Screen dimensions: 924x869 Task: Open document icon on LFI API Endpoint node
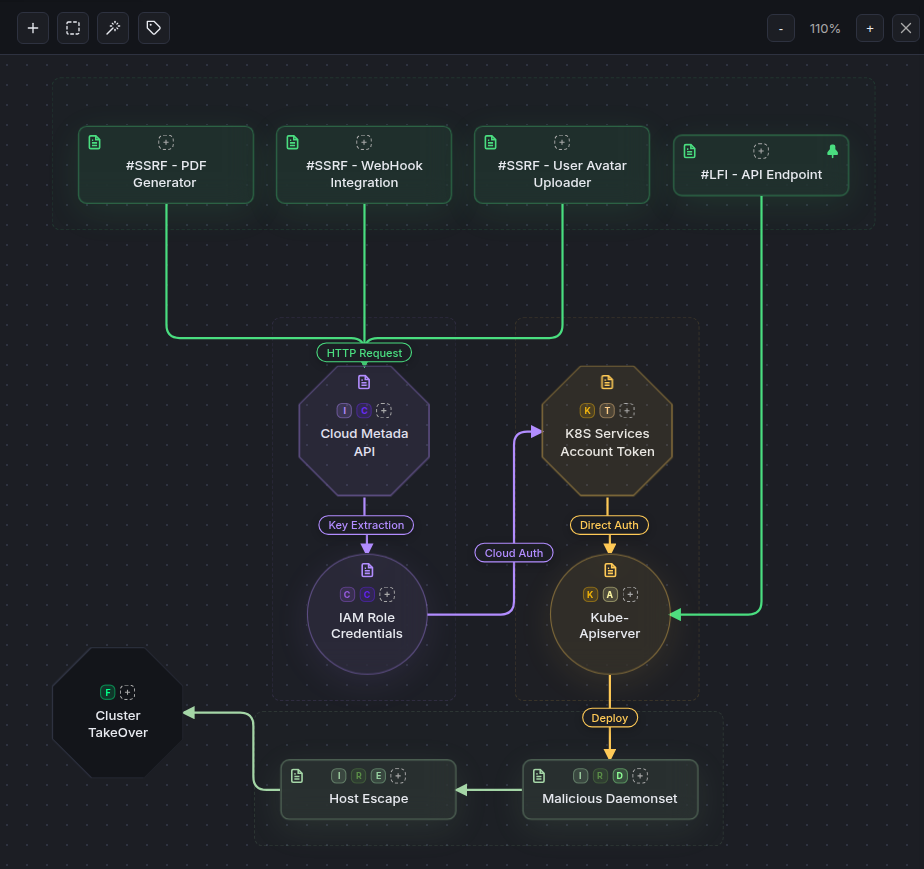pyautogui.click(x=689, y=151)
